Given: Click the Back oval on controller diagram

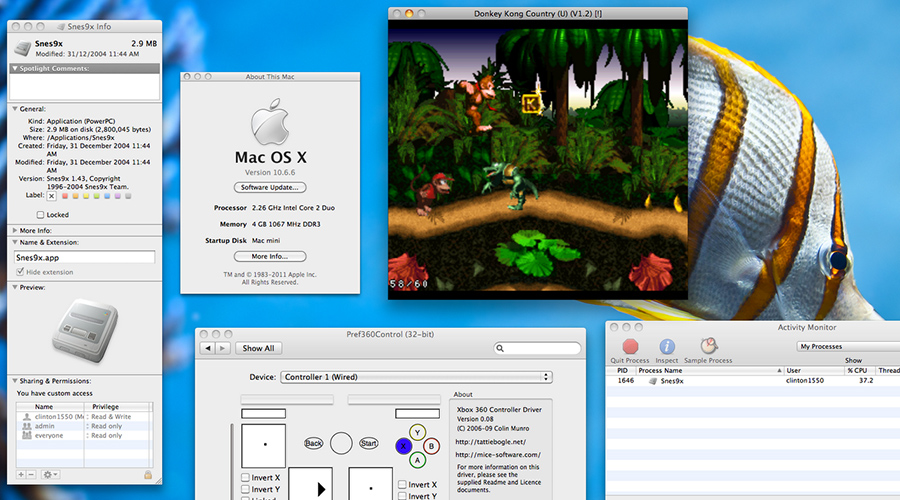Looking at the screenshot, I should [313, 443].
